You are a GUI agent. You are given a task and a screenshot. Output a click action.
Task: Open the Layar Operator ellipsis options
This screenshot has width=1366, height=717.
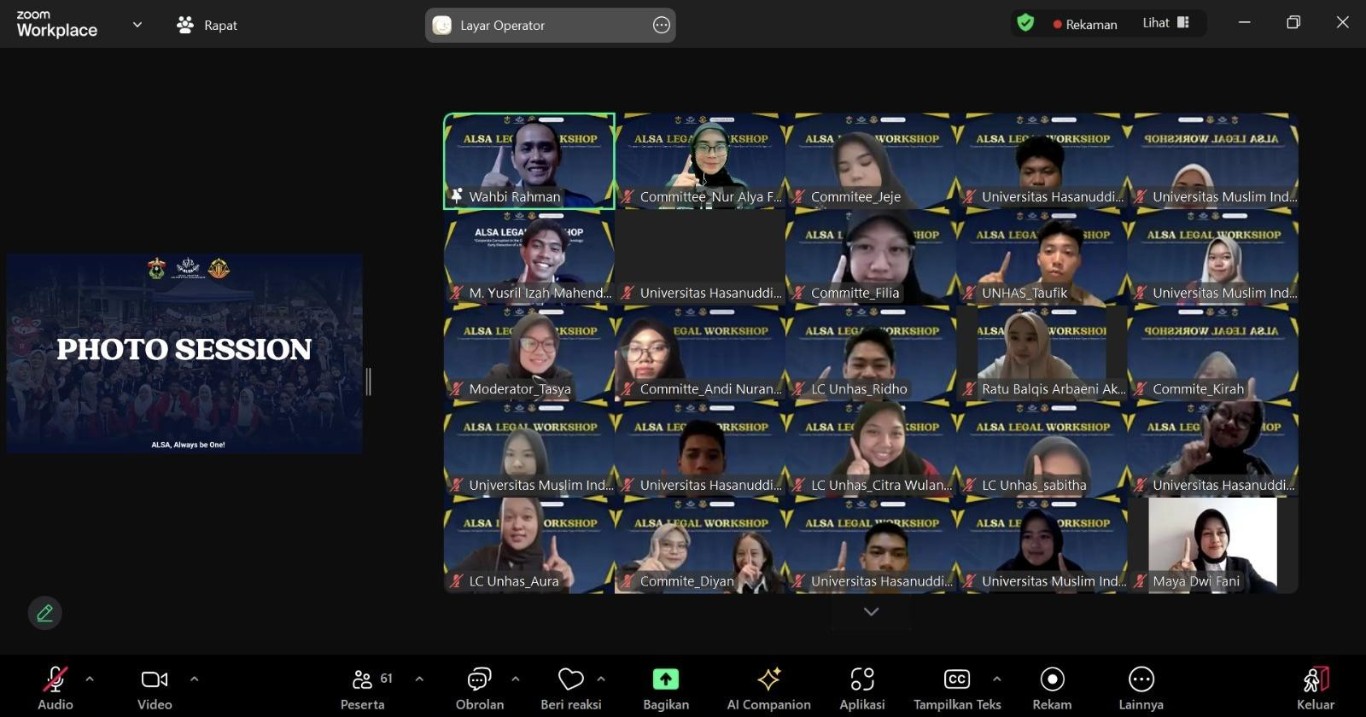(x=661, y=25)
